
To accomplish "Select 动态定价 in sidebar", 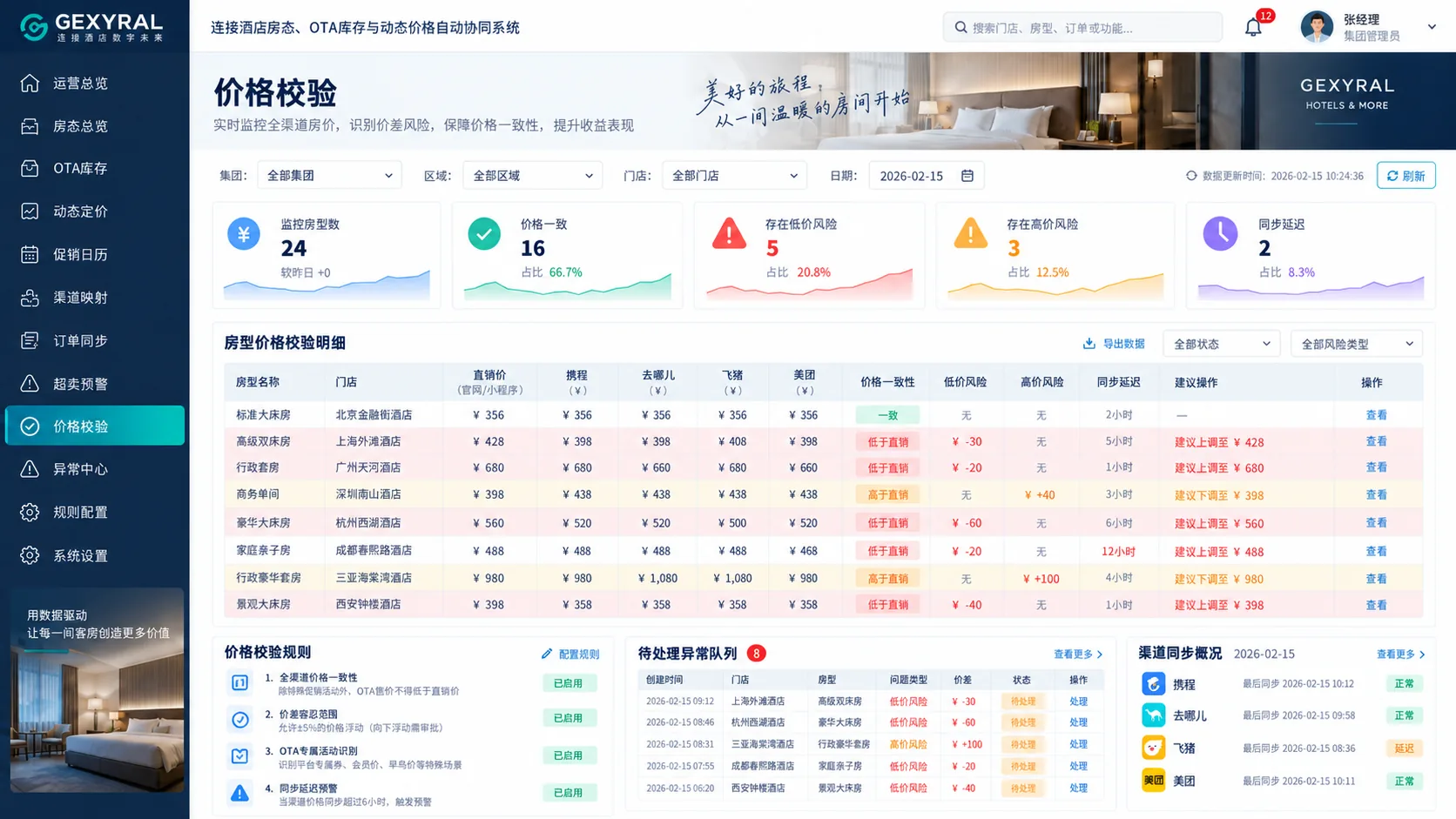I will coord(95,211).
